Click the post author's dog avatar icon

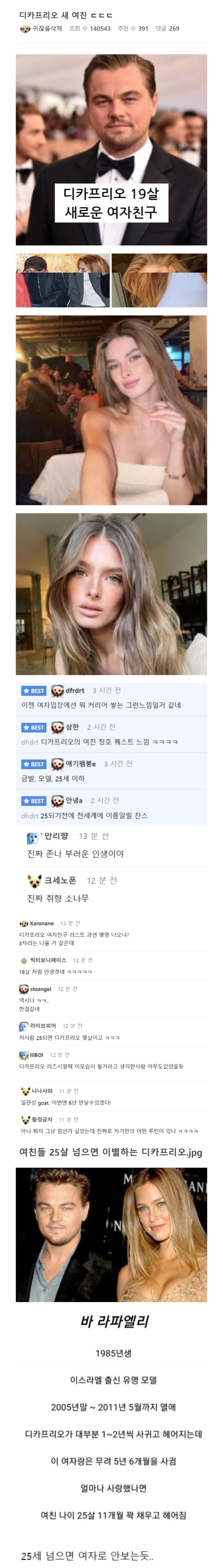tap(25, 29)
